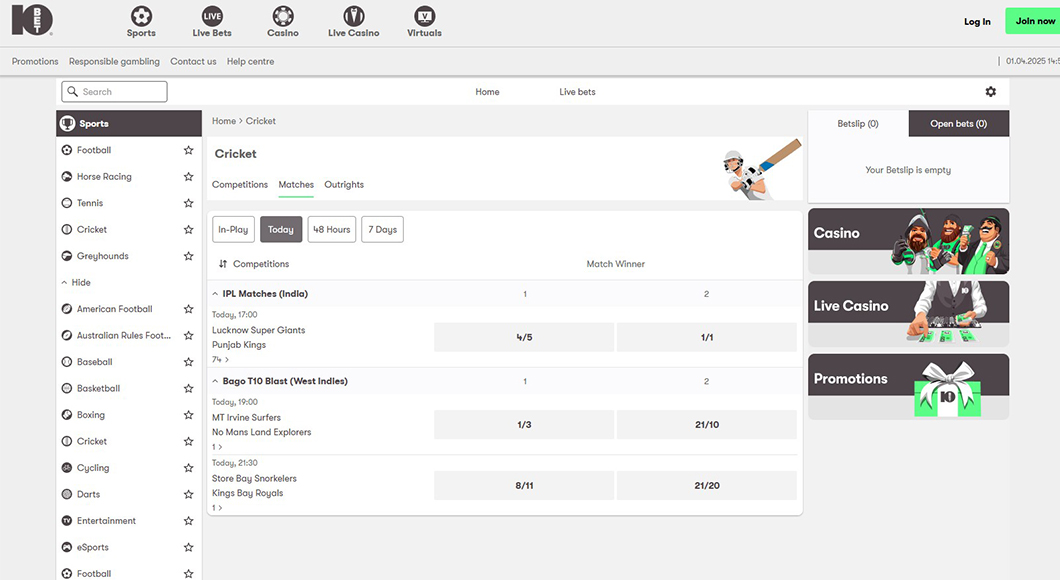Go to Home in the breadcrumb
This screenshot has height=580, width=1060.
pos(224,121)
